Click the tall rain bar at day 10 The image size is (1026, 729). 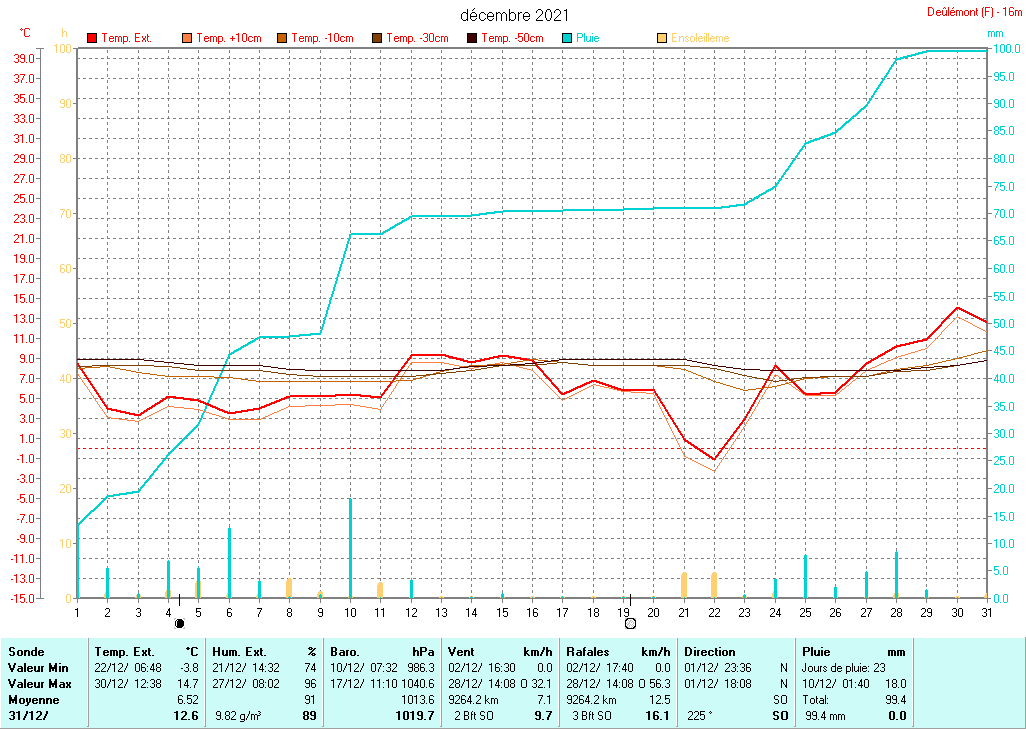pos(350,547)
